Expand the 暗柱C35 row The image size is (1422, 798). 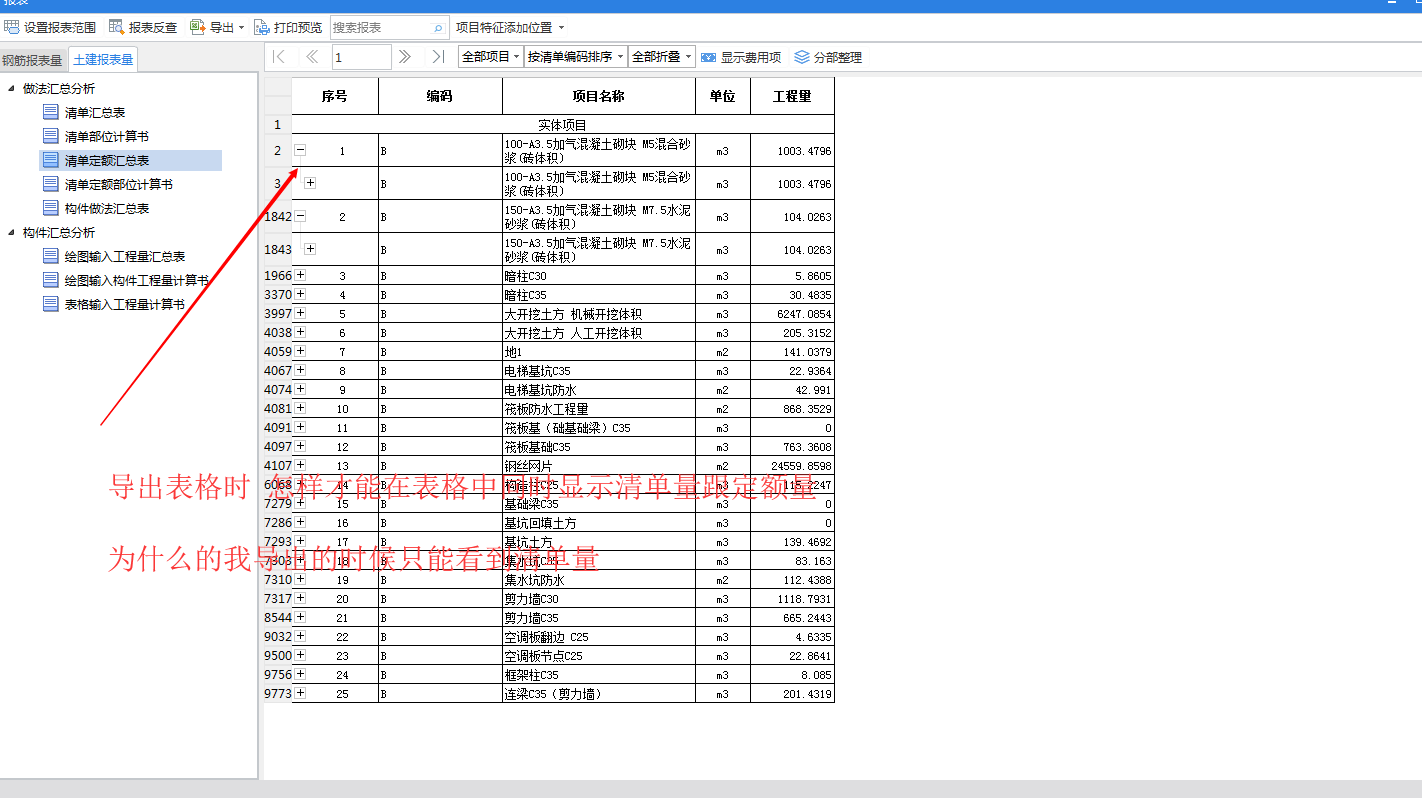(300, 294)
